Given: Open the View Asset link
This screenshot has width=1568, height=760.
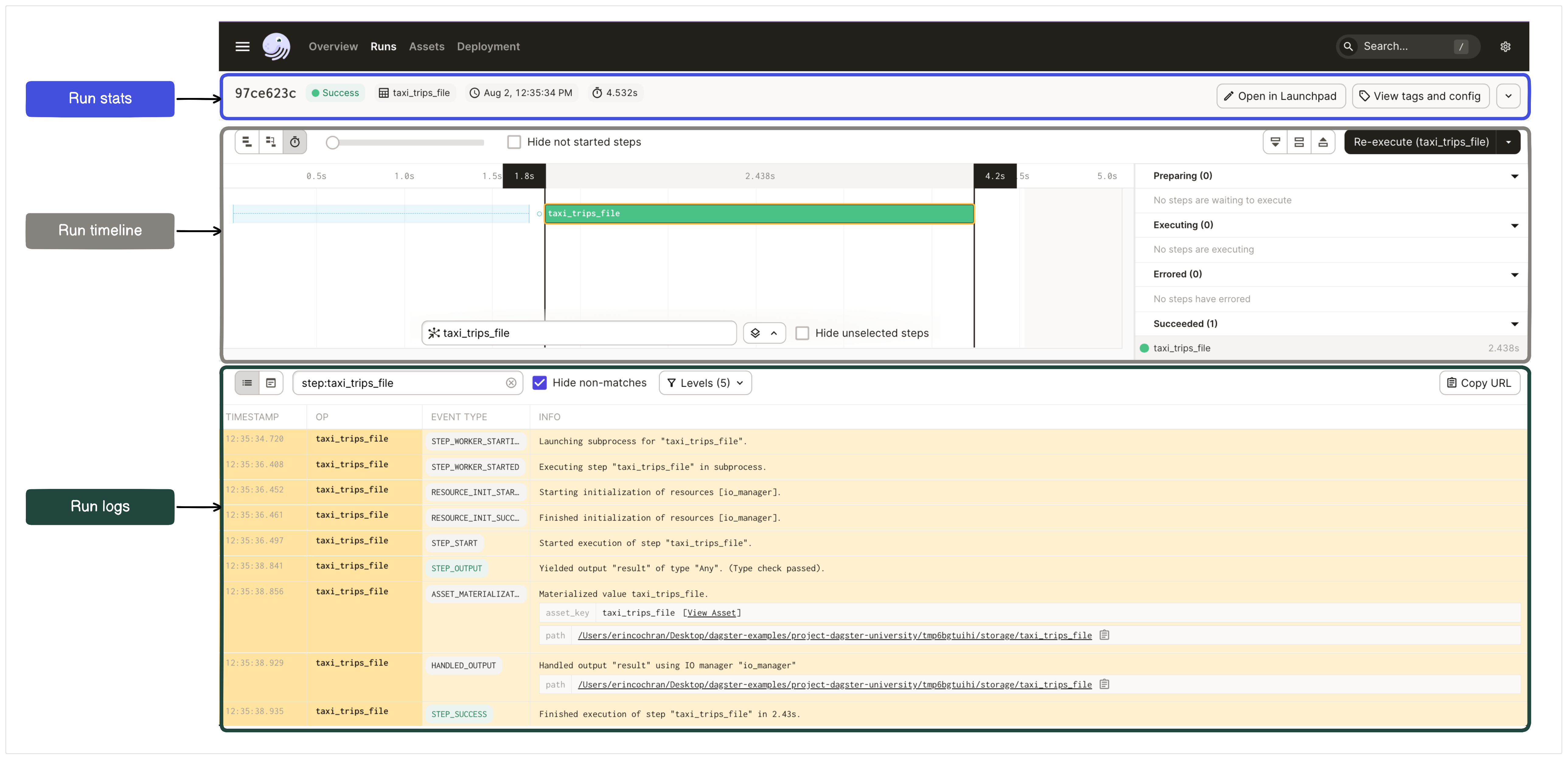Looking at the screenshot, I should [x=711, y=613].
